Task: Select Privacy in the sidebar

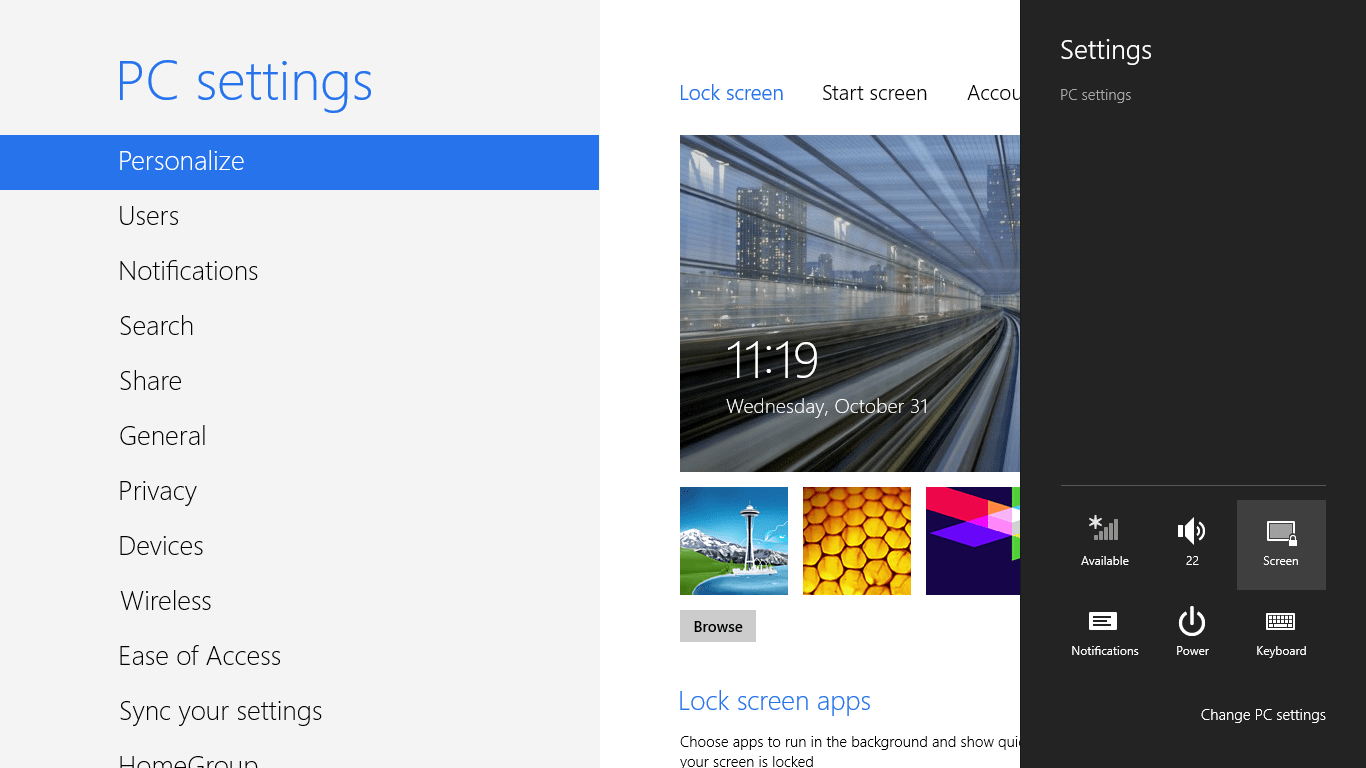Action: click(157, 490)
